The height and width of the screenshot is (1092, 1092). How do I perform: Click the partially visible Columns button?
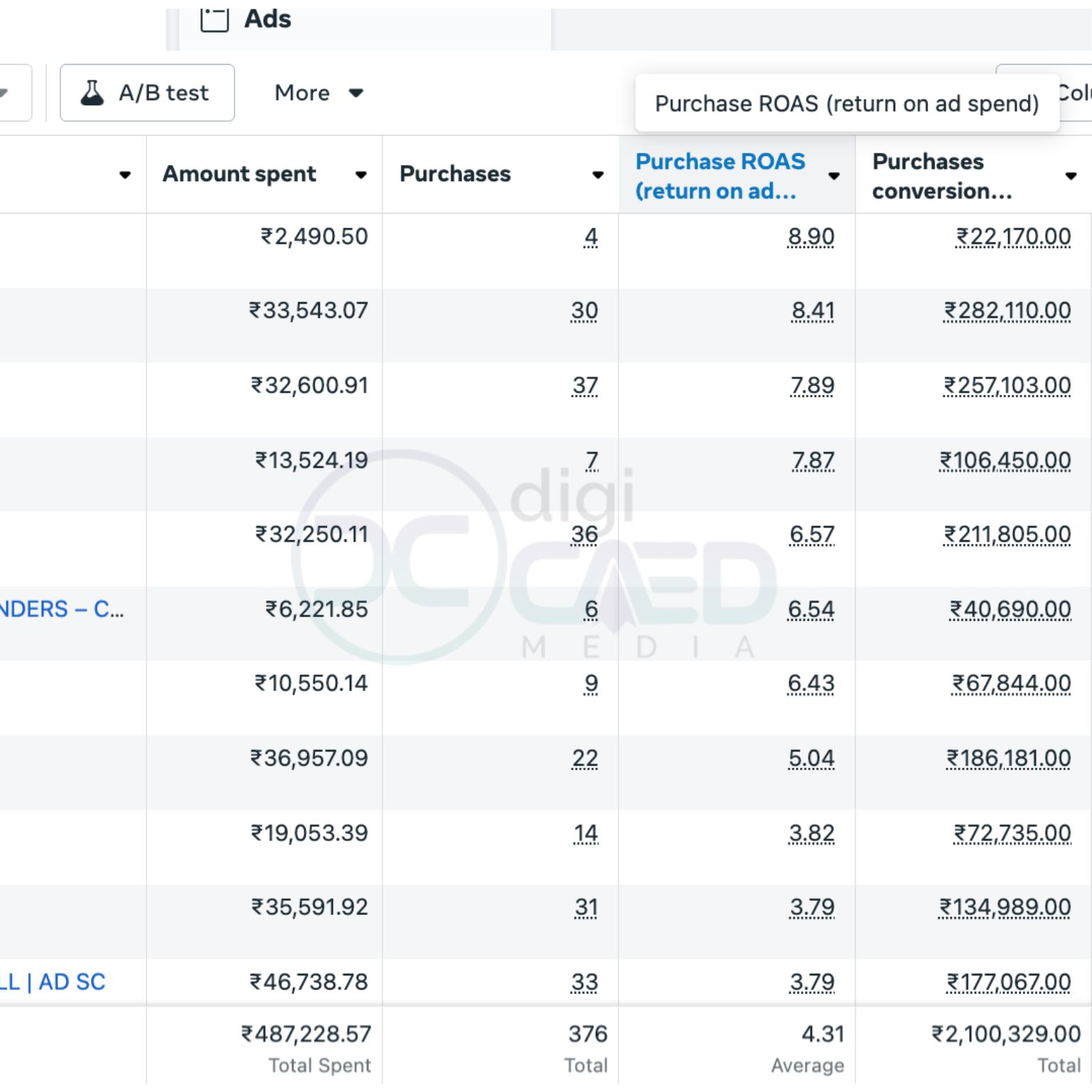point(1074,93)
